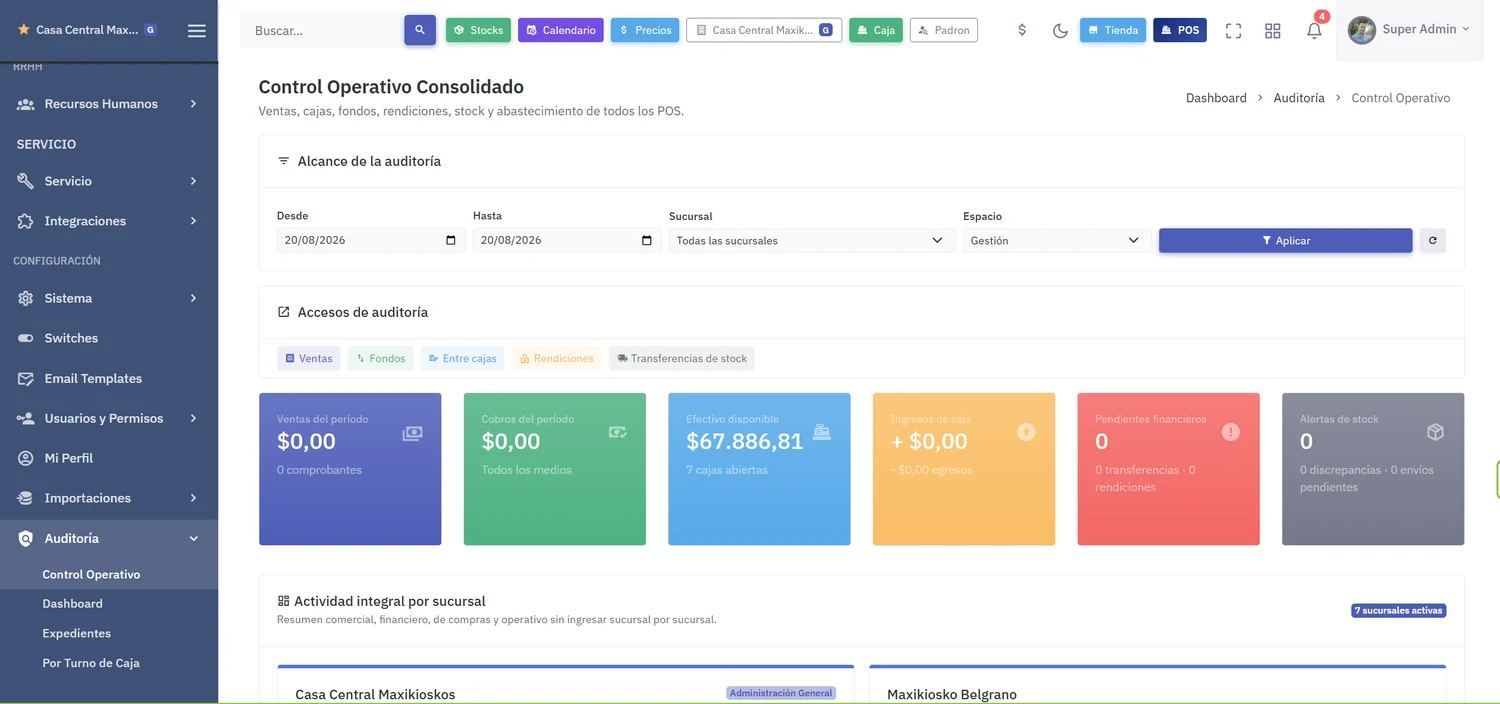
Task: Open the Fondos audit access chip
Action: click(x=381, y=358)
